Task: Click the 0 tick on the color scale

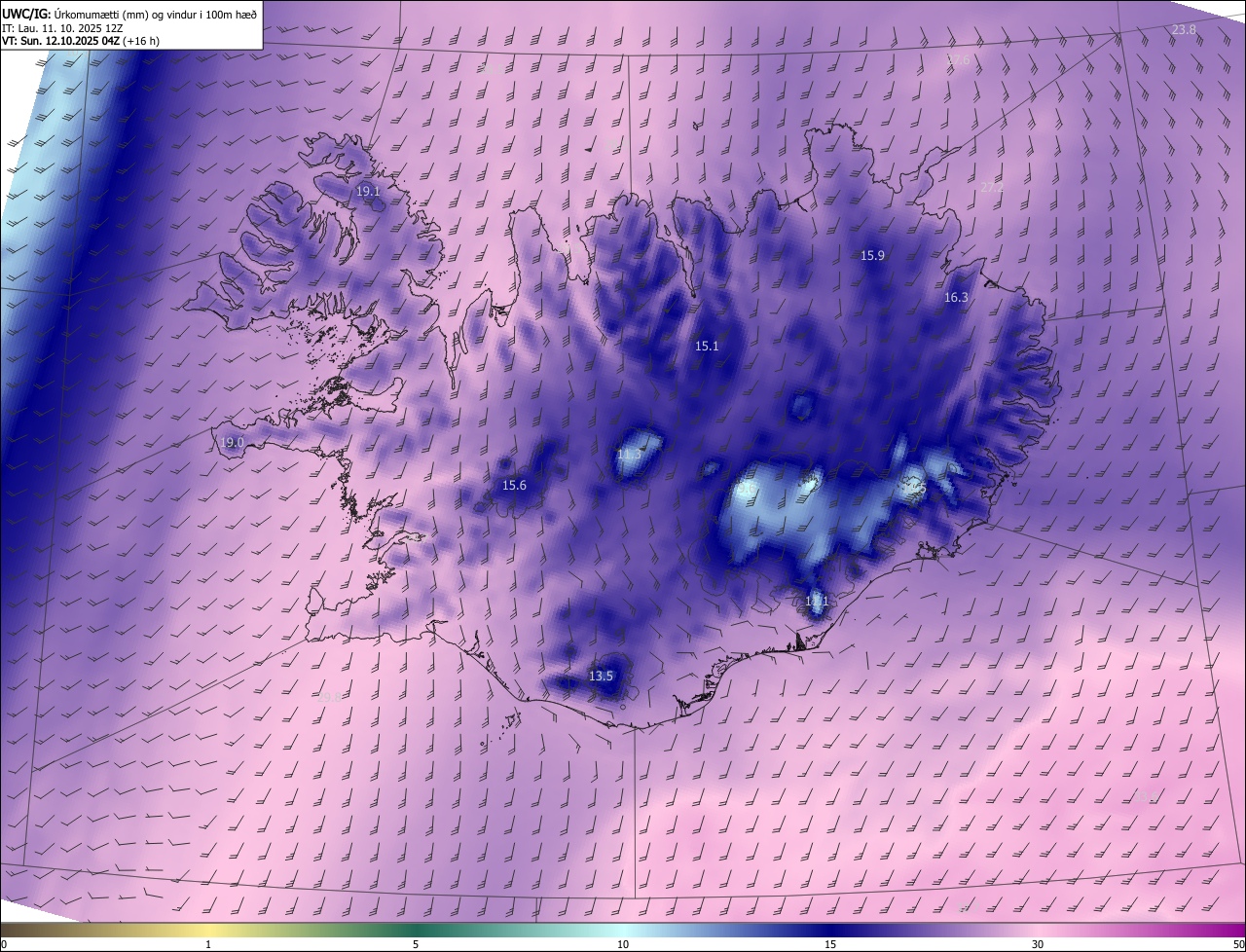Action: (x=4, y=944)
